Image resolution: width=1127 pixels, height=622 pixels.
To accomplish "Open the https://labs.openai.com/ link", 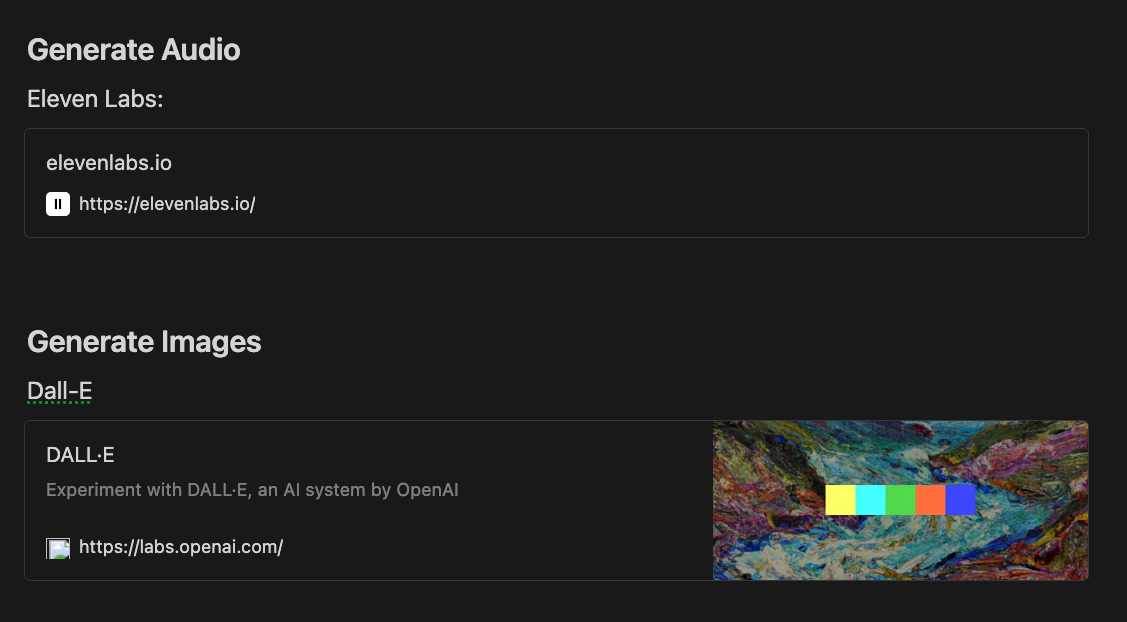I will (x=181, y=547).
